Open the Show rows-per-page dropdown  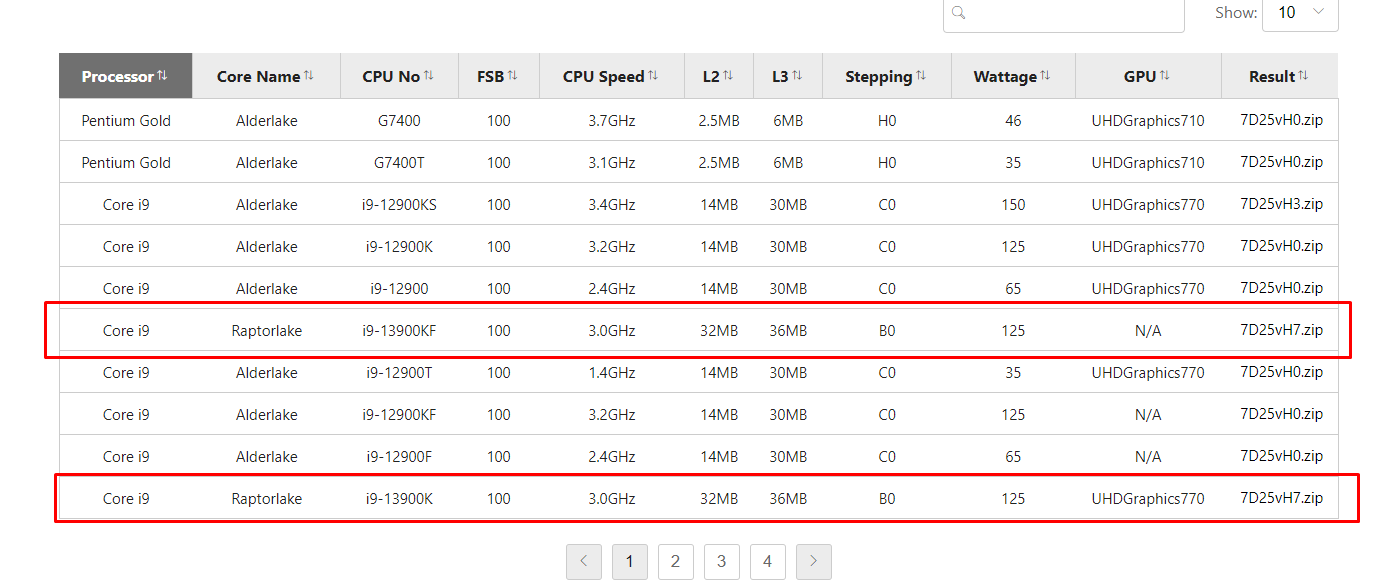tap(1300, 13)
